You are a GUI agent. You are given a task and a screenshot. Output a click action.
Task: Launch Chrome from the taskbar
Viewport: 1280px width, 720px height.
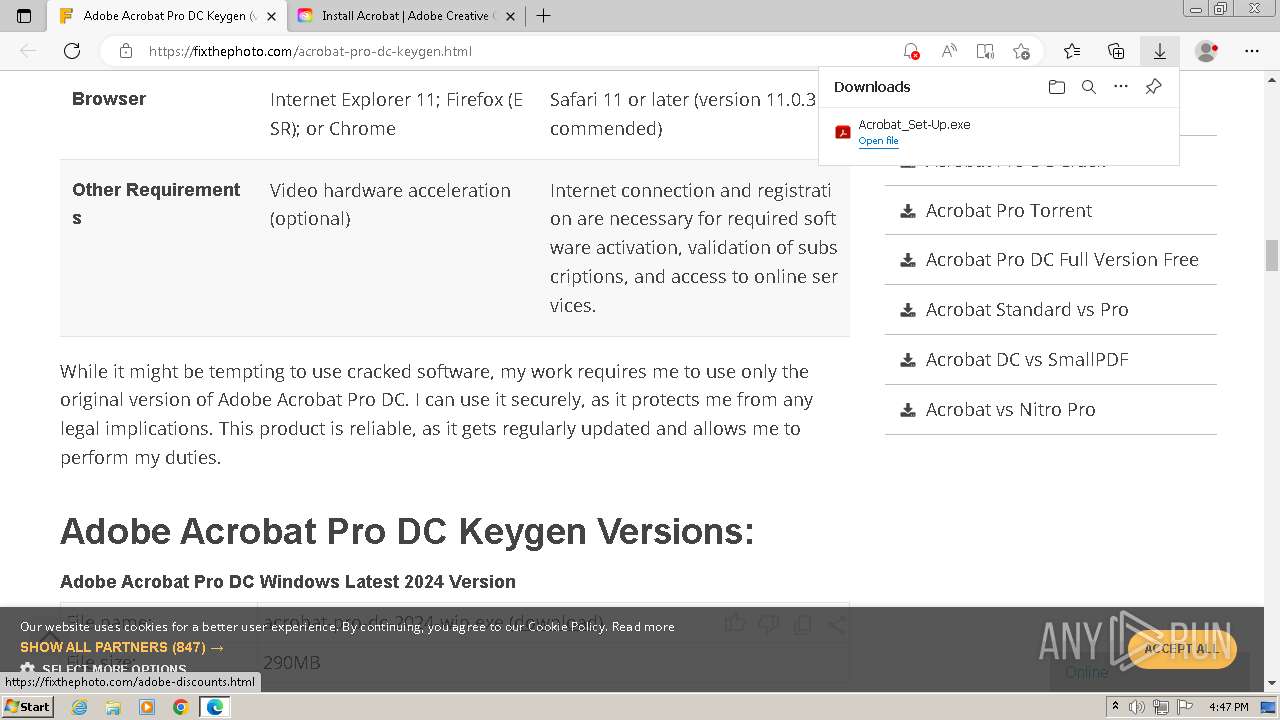coord(180,706)
